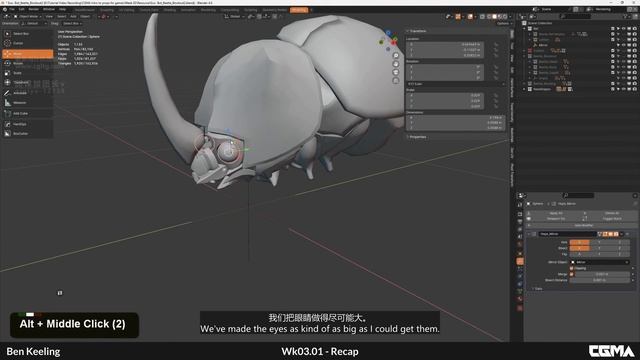Switch to rendered viewport shading
This screenshot has width=640, height=360.
505,17
